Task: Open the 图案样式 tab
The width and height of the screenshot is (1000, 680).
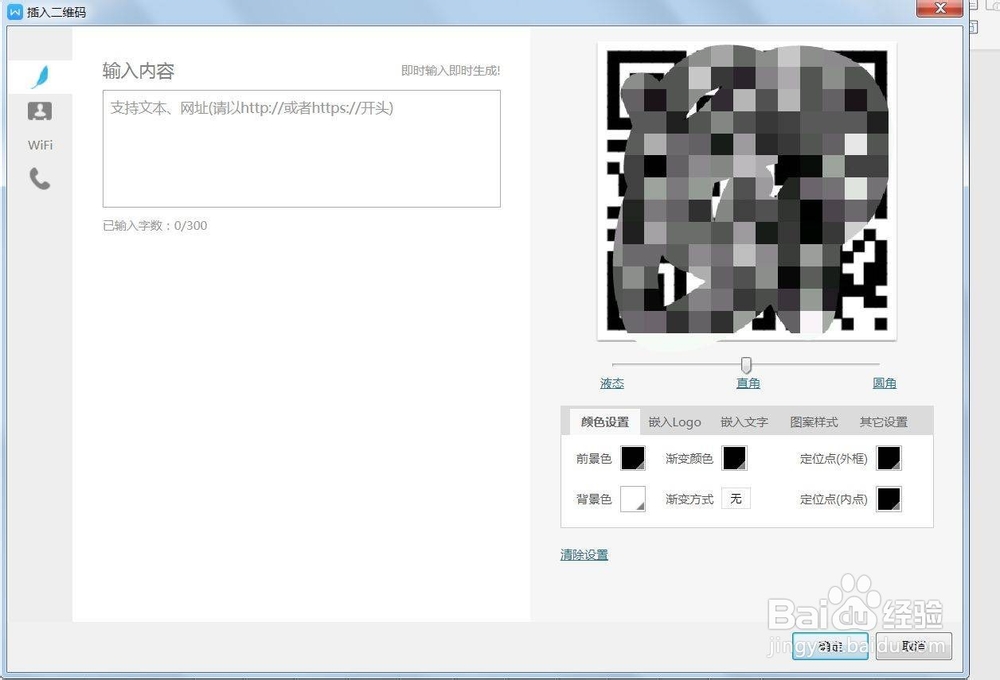Action: pyautogui.click(x=814, y=422)
